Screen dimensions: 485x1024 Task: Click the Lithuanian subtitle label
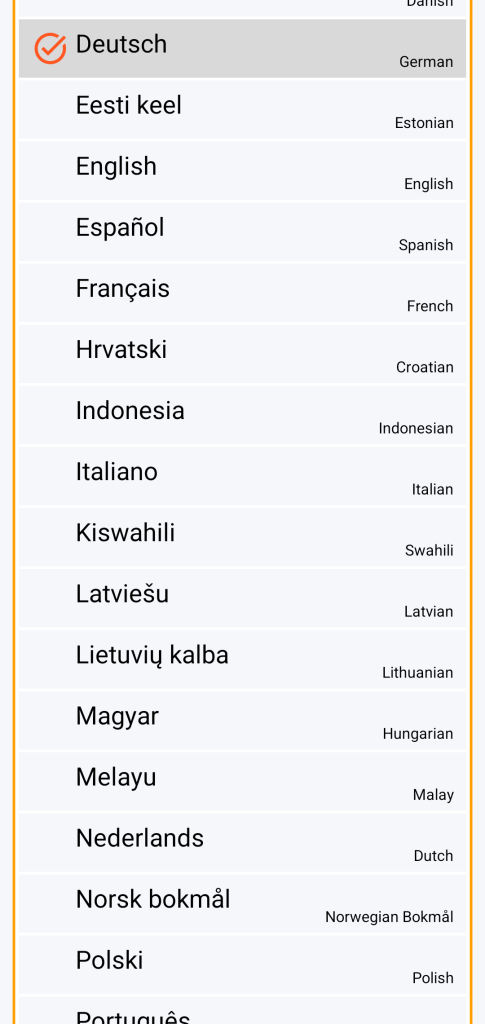point(418,673)
